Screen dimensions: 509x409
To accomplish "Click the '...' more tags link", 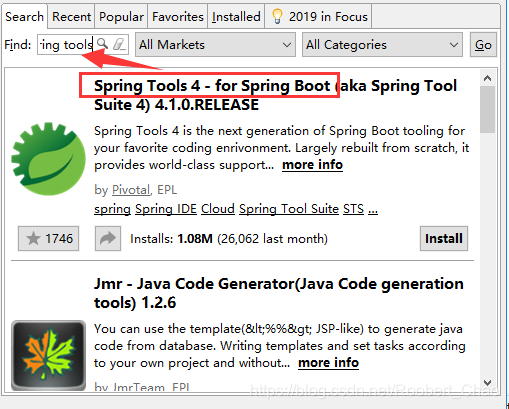I will 373,210.
